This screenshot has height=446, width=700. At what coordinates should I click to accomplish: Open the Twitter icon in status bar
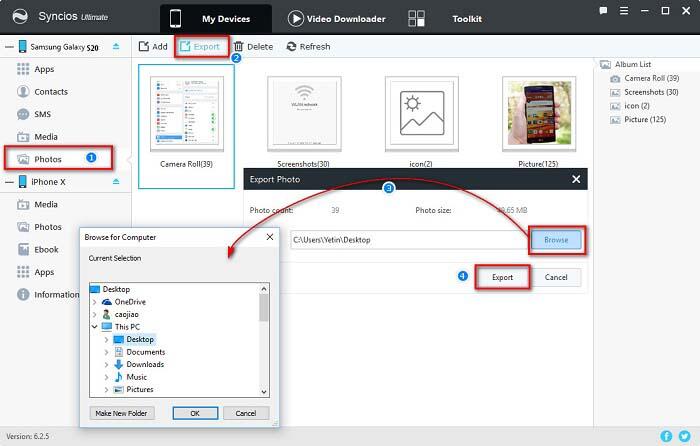click(685, 436)
